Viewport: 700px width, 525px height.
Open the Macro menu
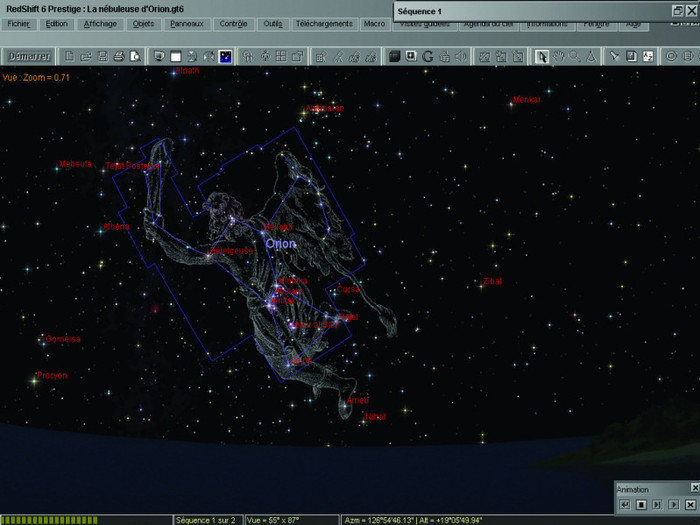(374, 24)
